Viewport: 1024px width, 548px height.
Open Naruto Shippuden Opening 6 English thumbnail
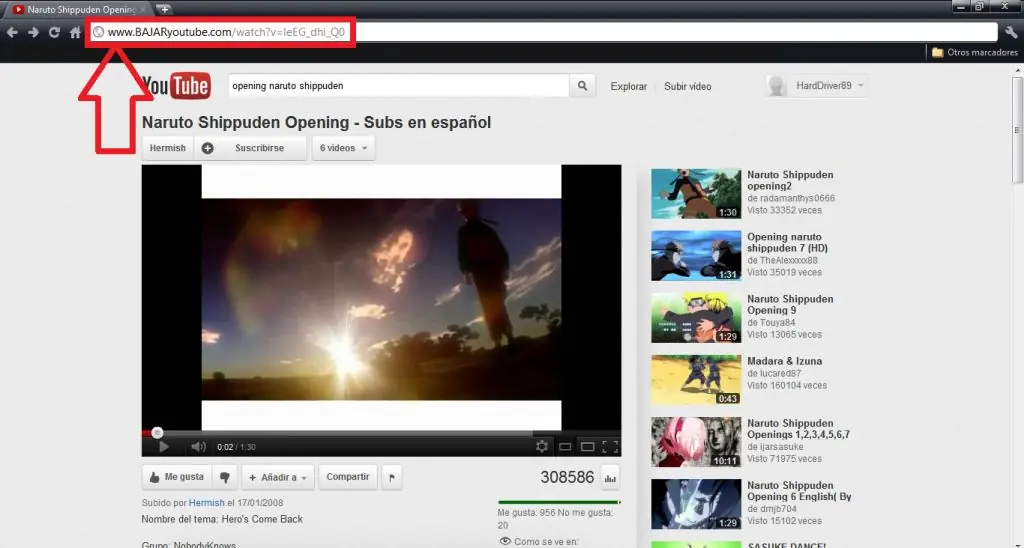click(x=696, y=504)
